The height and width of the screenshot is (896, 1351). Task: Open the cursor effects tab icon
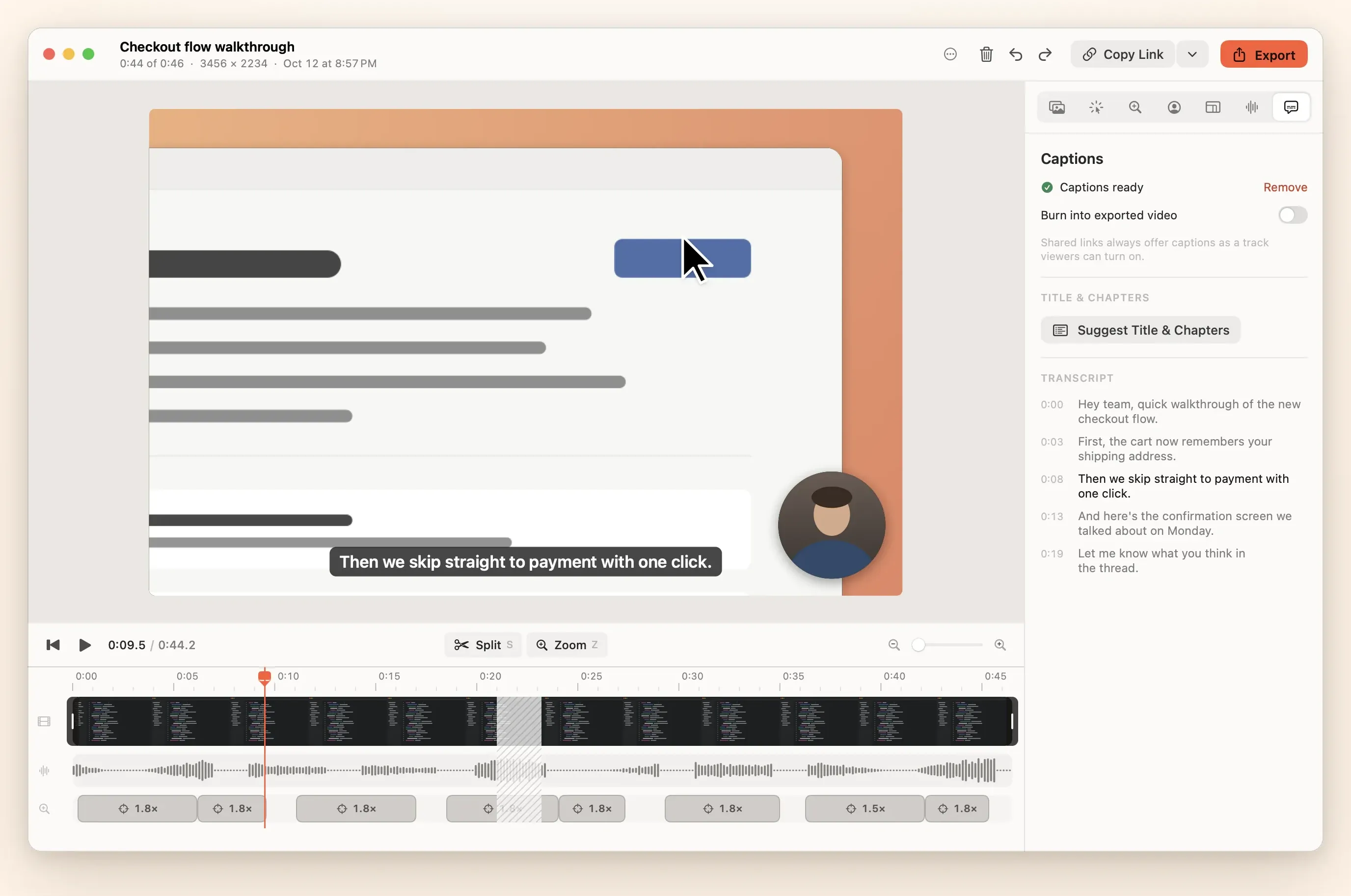tap(1096, 107)
